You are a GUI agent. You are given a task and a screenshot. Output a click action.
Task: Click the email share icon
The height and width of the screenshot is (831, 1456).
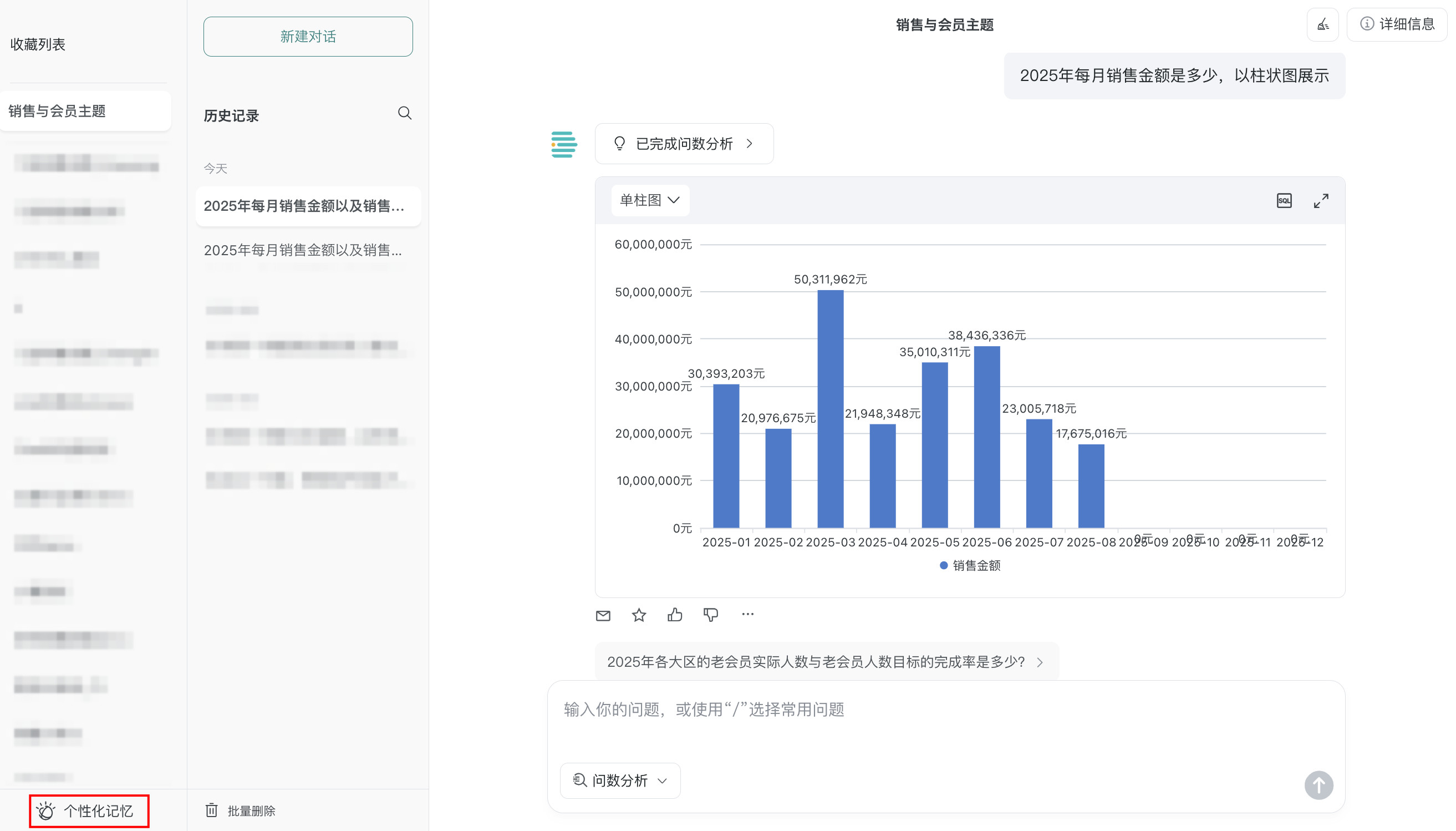[x=603, y=615]
